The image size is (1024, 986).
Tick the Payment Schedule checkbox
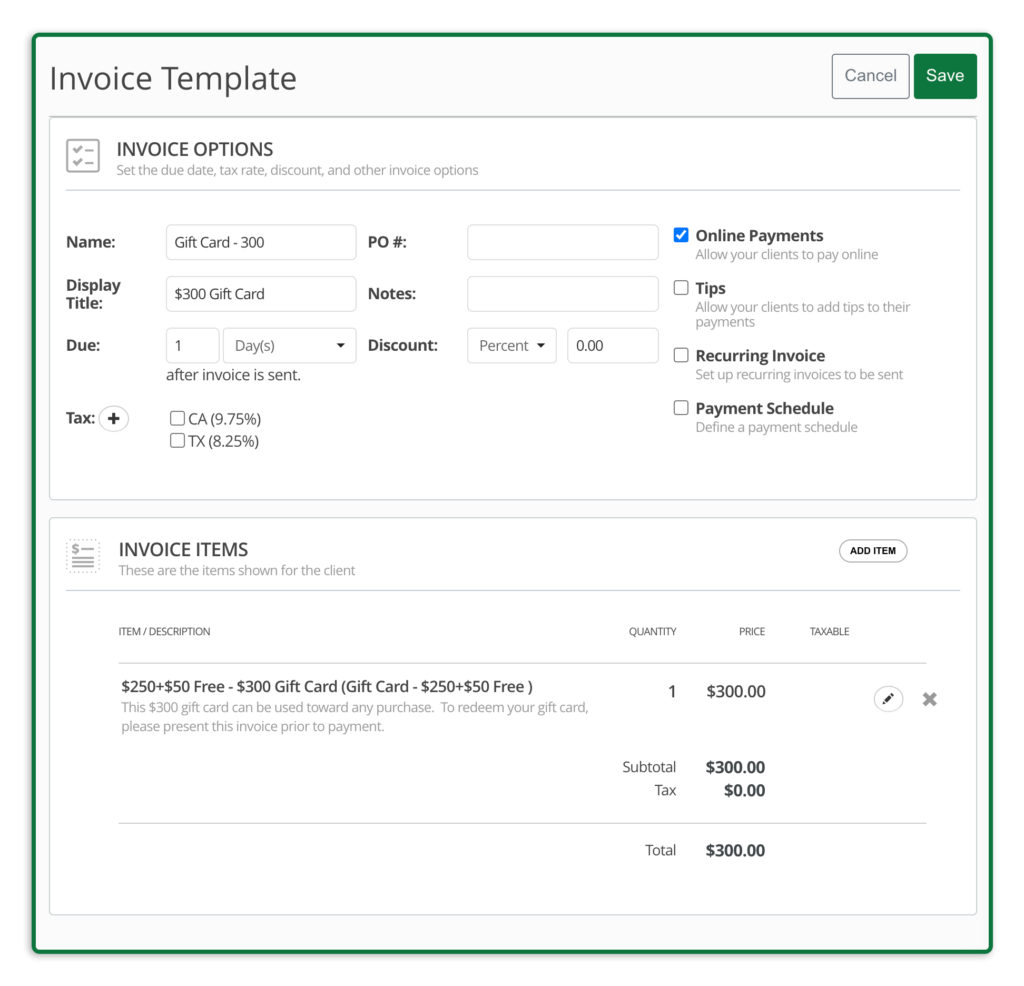coord(681,408)
